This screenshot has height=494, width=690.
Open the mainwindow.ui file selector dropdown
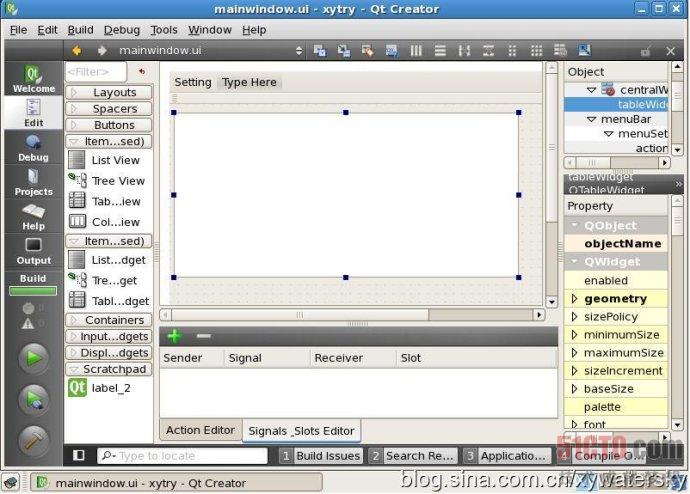click(299, 51)
